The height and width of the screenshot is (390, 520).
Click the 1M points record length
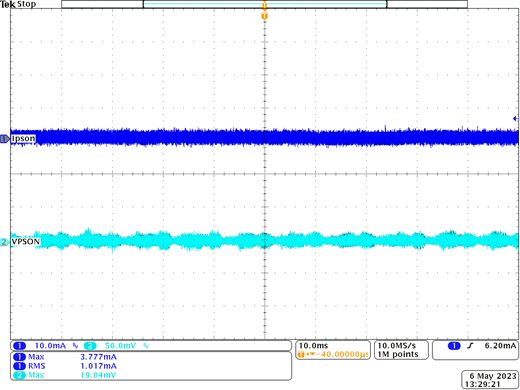click(398, 354)
